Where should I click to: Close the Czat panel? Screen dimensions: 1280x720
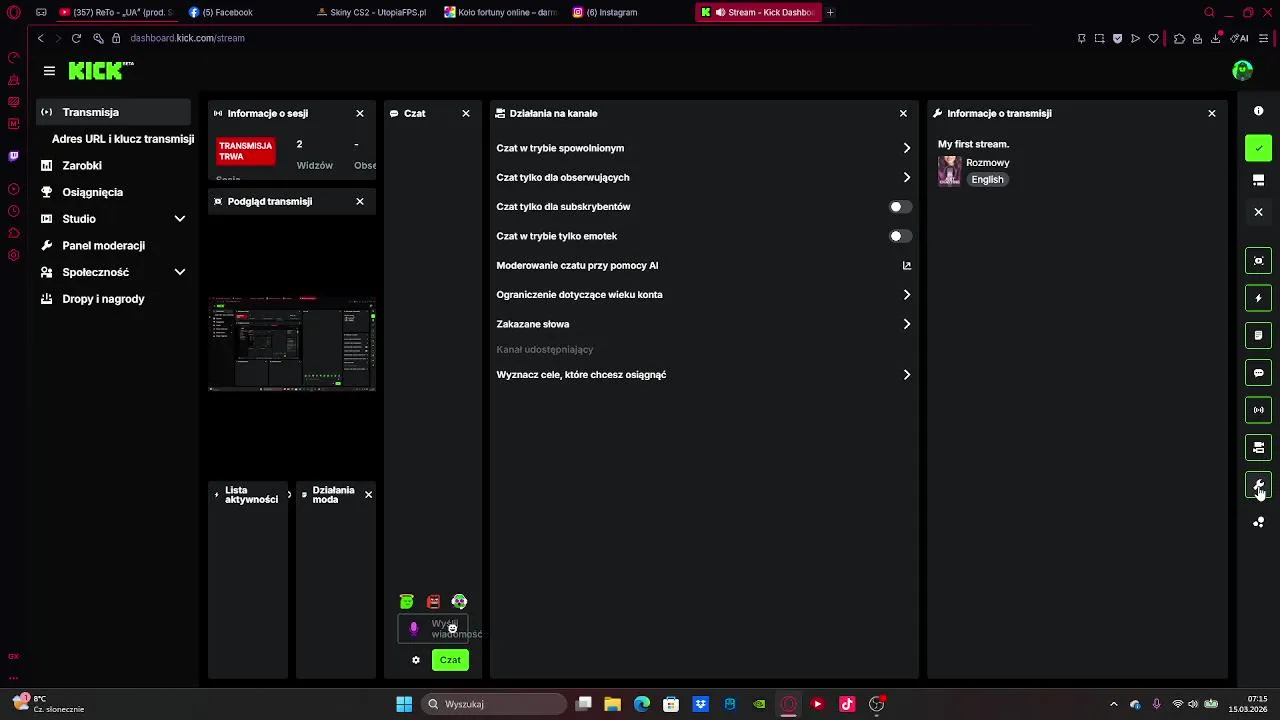point(466,113)
